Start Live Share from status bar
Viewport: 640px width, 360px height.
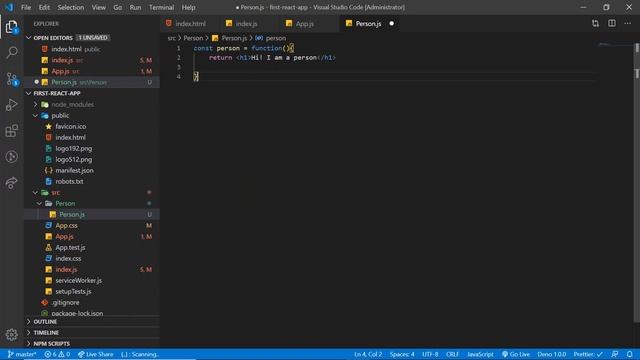coord(96,354)
